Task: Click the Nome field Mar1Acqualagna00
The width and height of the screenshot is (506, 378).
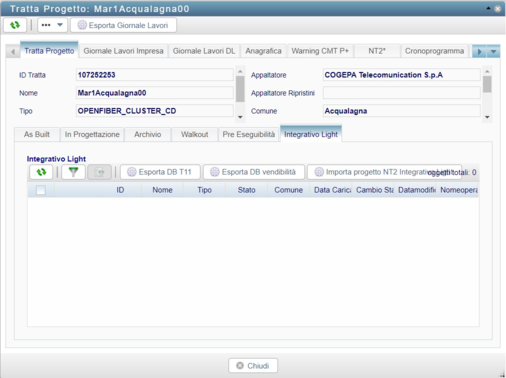Action: tap(155, 93)
